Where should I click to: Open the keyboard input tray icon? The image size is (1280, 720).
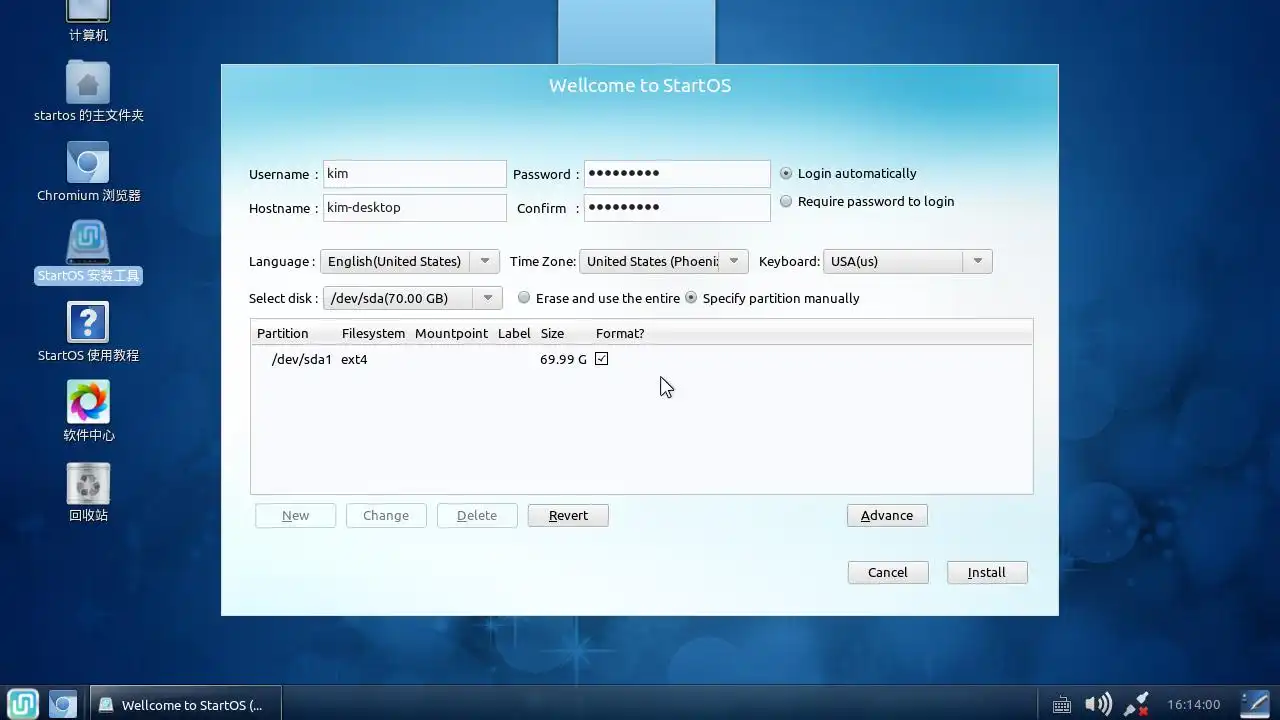coord(1062,705)
